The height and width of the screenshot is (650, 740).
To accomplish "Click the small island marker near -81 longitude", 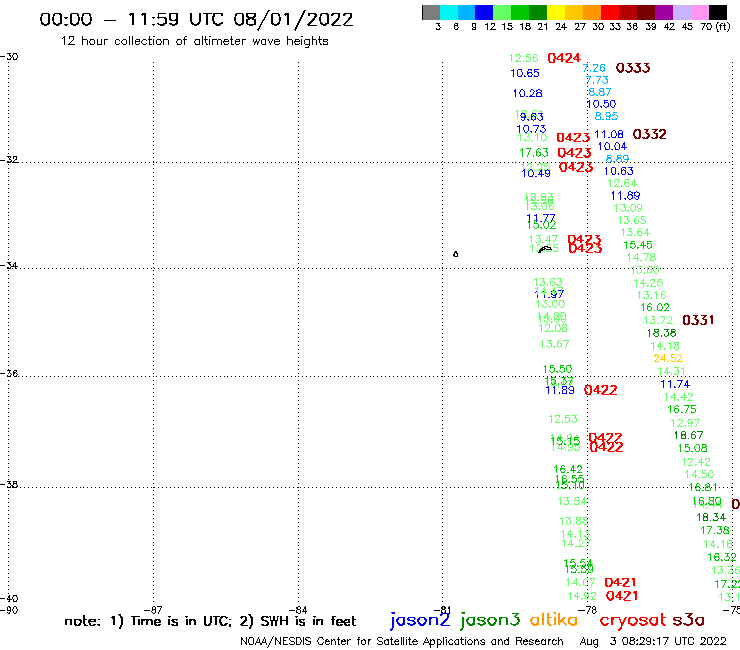I will coord(455,254).
